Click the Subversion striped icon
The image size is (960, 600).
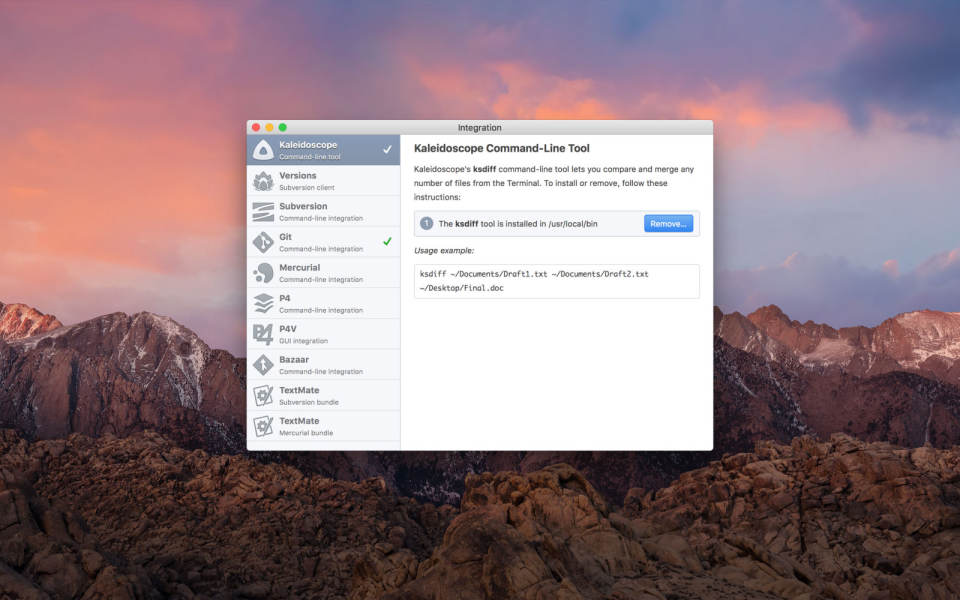[x=263, y=212]
